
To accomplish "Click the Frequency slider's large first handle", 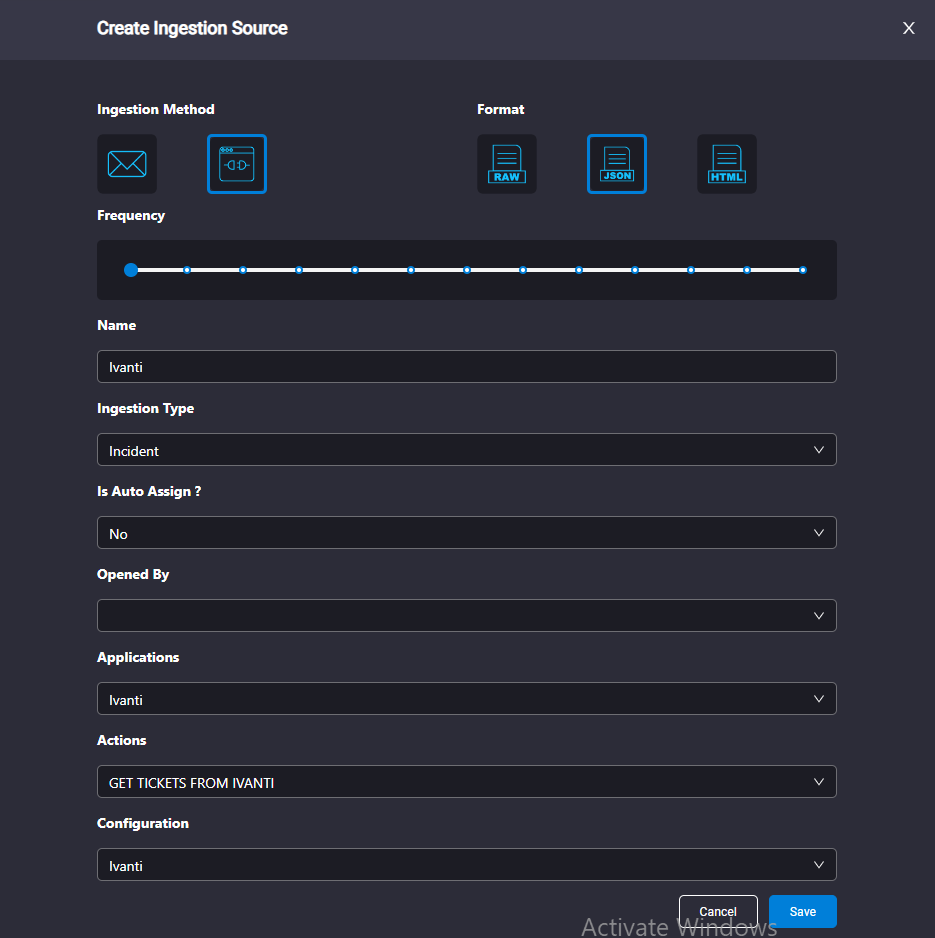I will 131,270.
